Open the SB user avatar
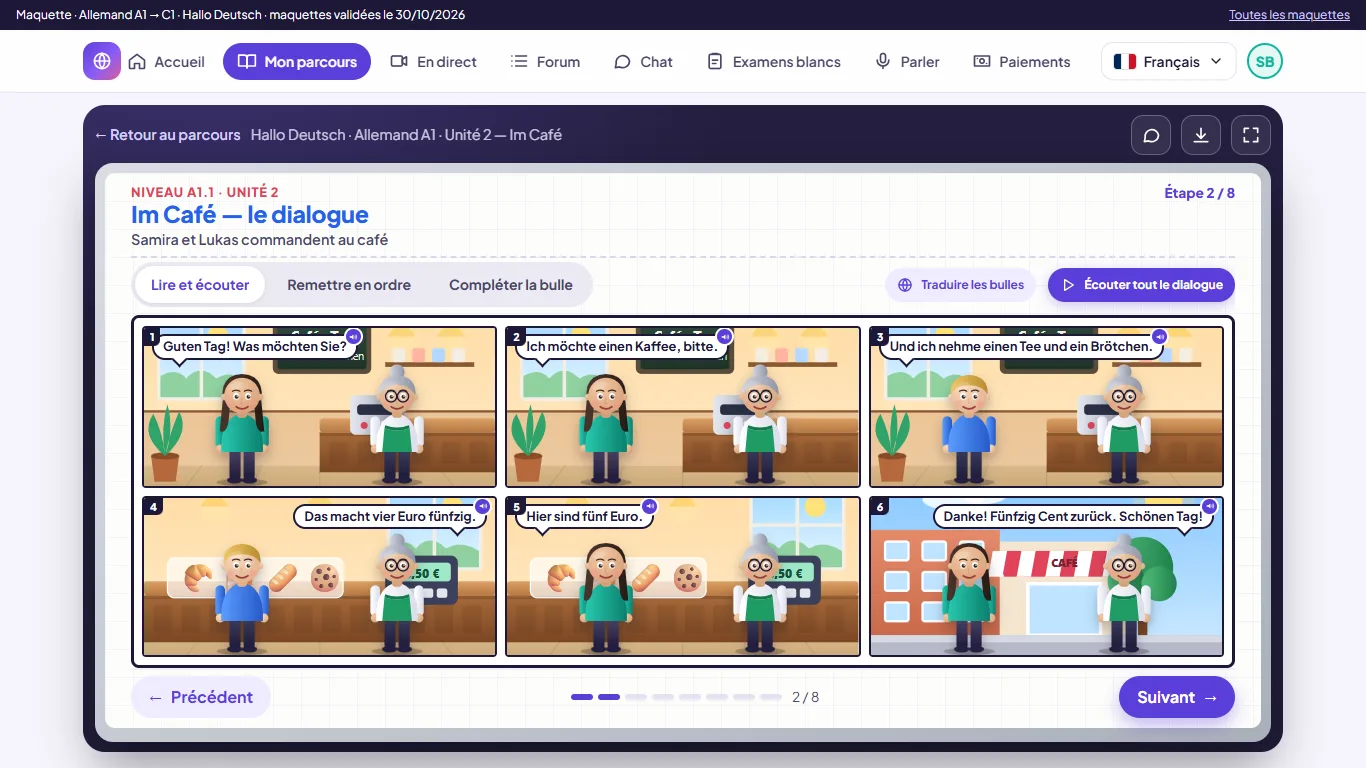 [1265, 61]
